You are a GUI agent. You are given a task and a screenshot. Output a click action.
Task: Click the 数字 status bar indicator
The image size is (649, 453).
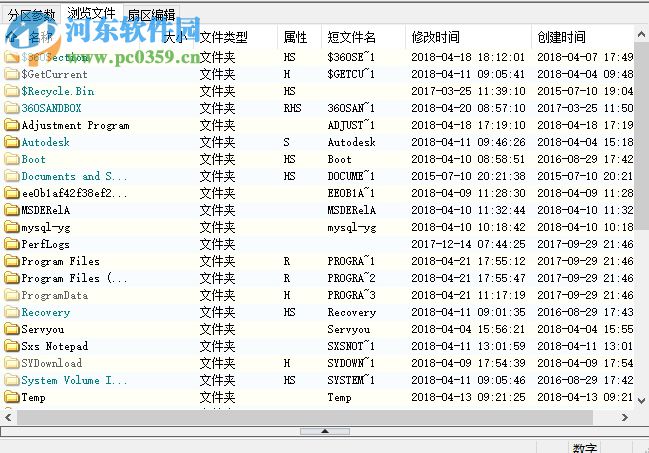[x=584, y=447]
